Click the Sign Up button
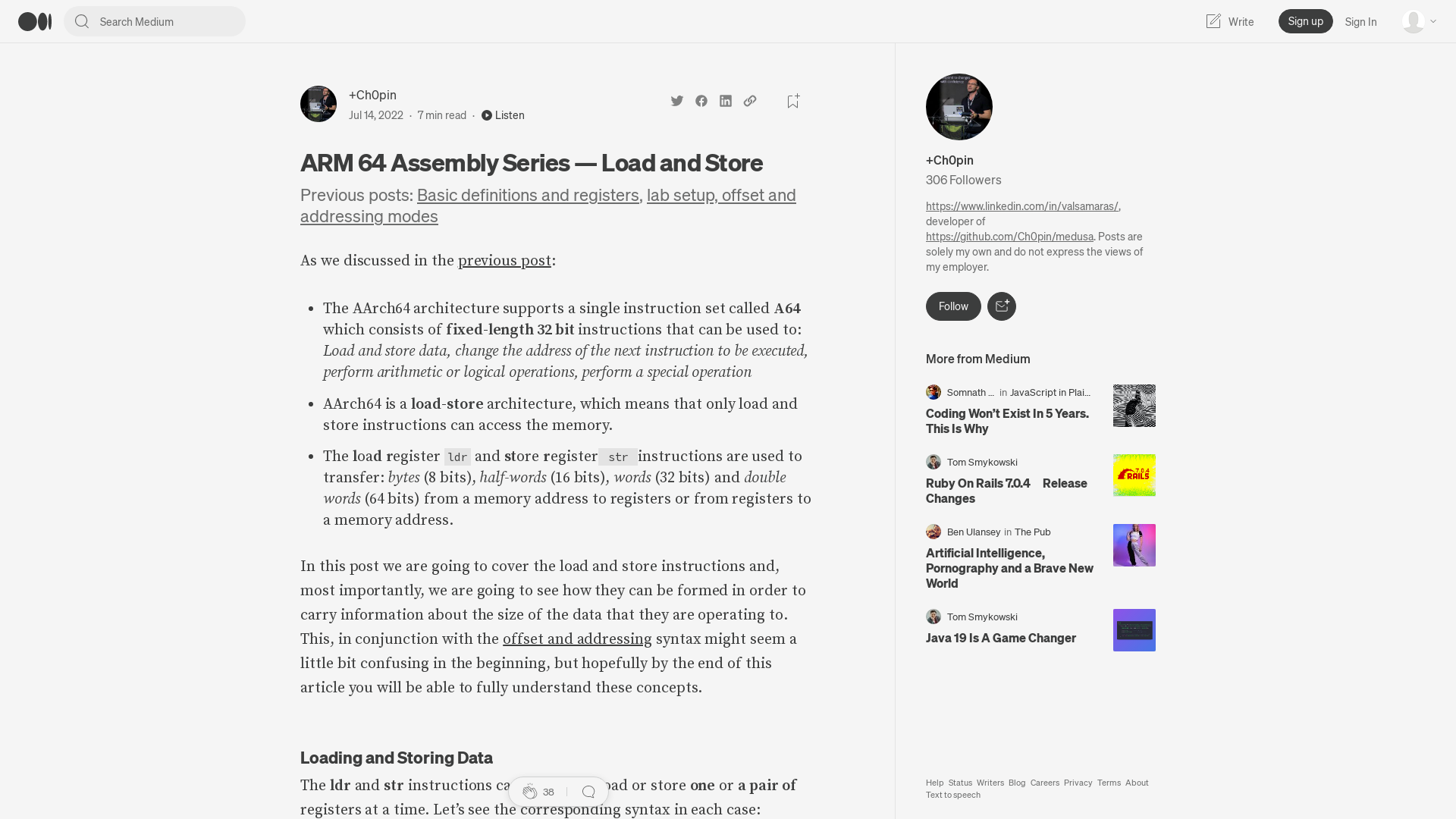Screen dimensions: 1456x819 [1305, 21]
